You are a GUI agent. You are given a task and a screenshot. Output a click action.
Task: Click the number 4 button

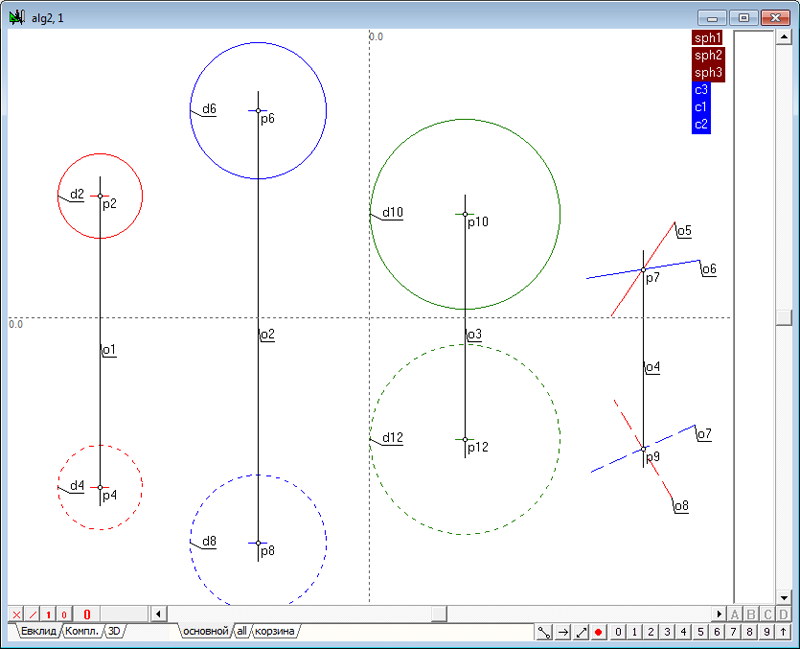pyautogui.click(x=683, y=632)
